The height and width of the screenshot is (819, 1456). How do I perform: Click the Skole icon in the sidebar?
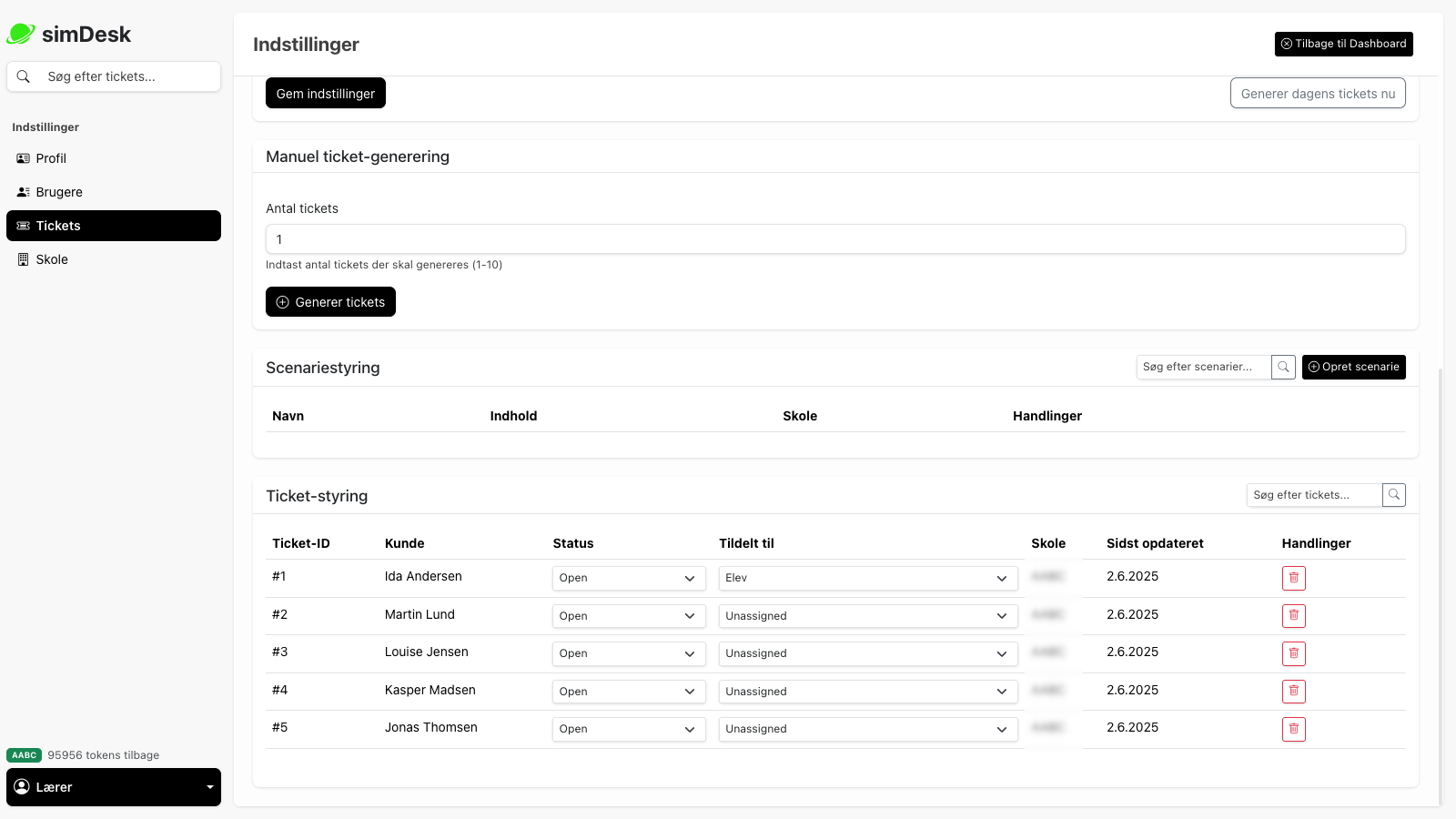tap(22, 259)
